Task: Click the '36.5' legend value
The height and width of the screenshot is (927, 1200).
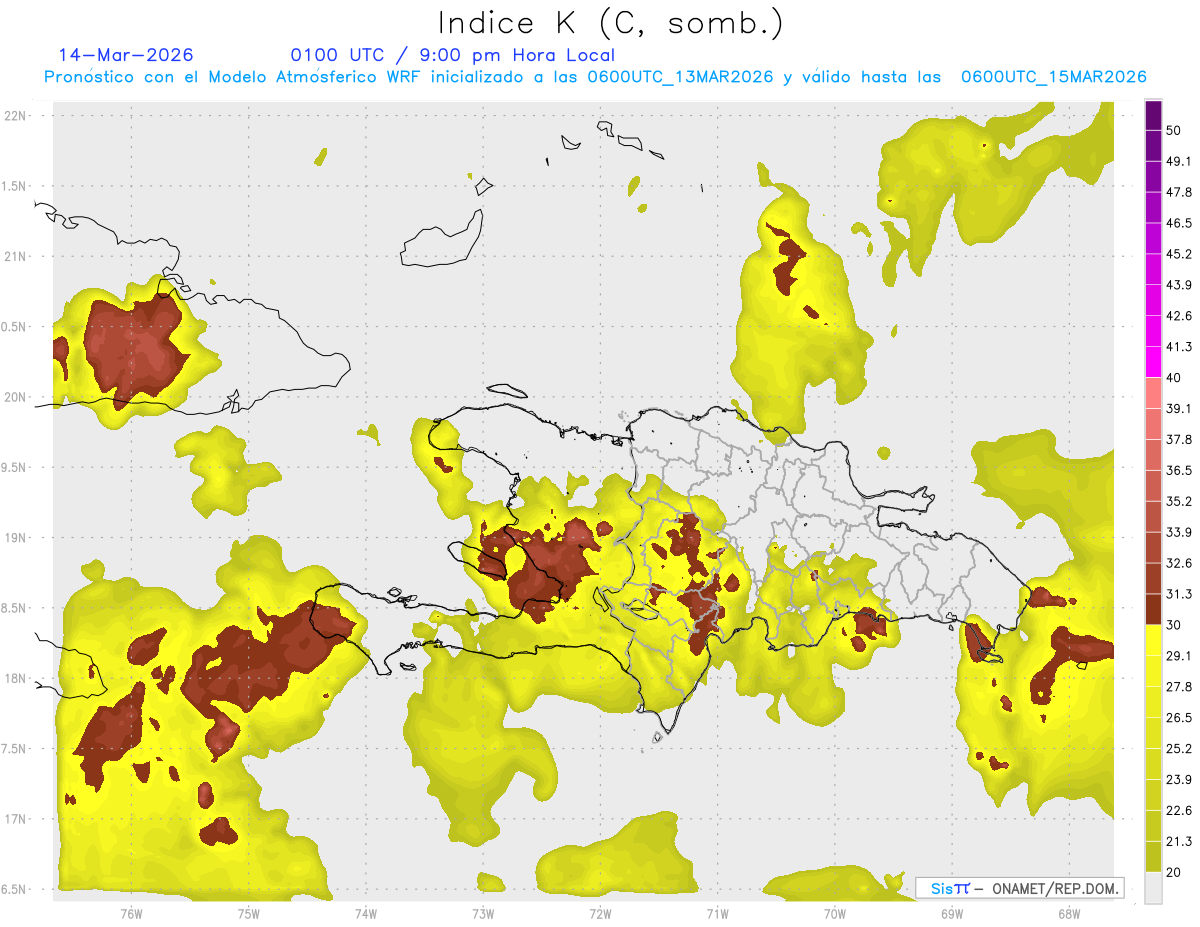Action: pos(1178,470)
